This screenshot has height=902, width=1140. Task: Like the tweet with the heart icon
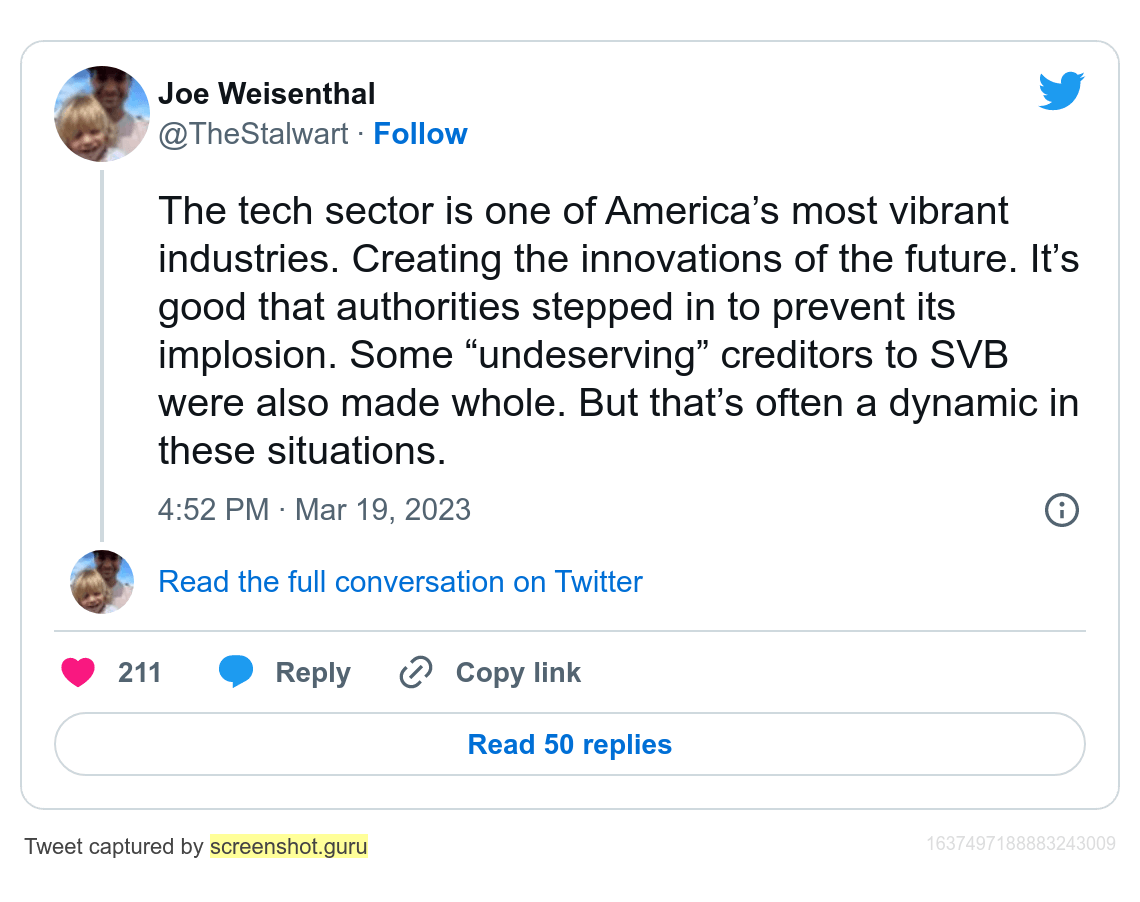[78, 672]
